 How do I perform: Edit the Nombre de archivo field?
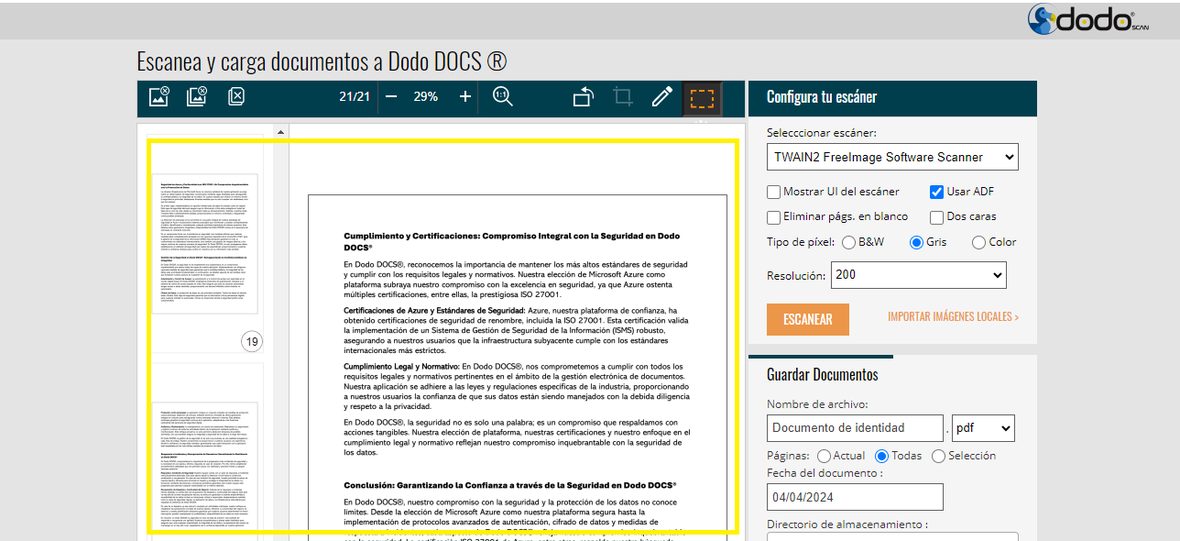(x=856, y=427)
